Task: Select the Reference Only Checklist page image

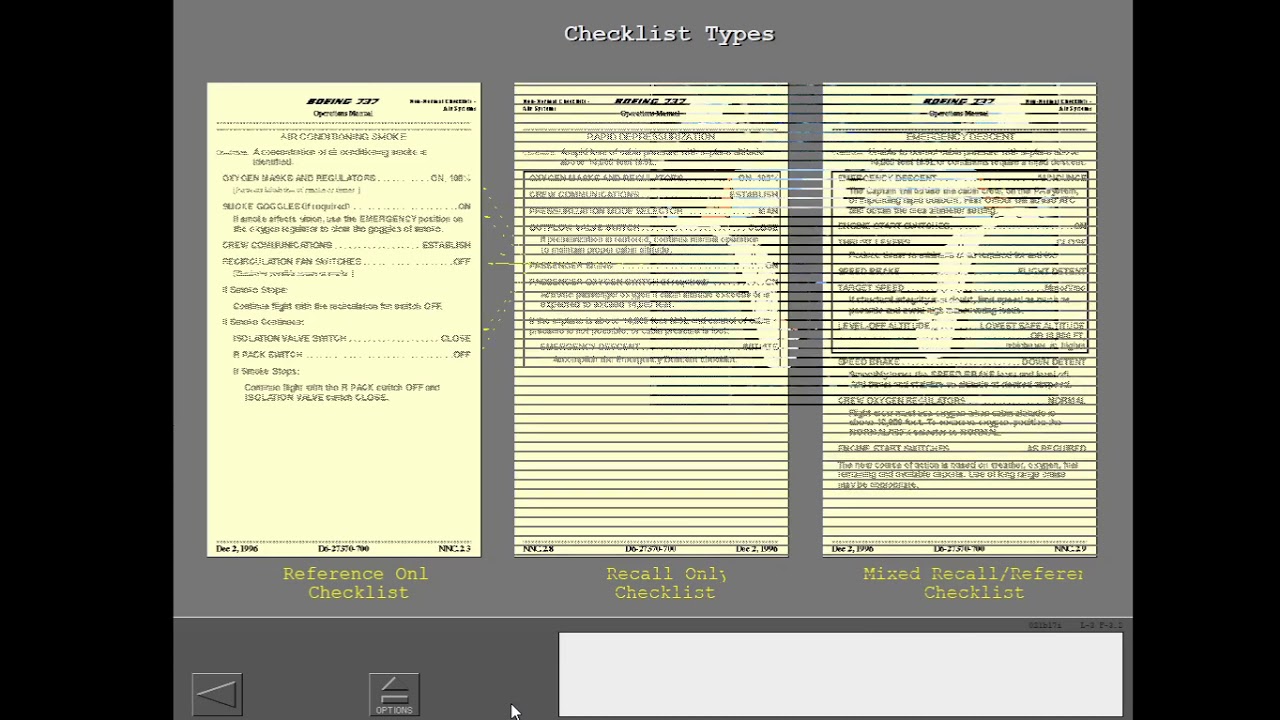Action: click(x=344, y=320)
